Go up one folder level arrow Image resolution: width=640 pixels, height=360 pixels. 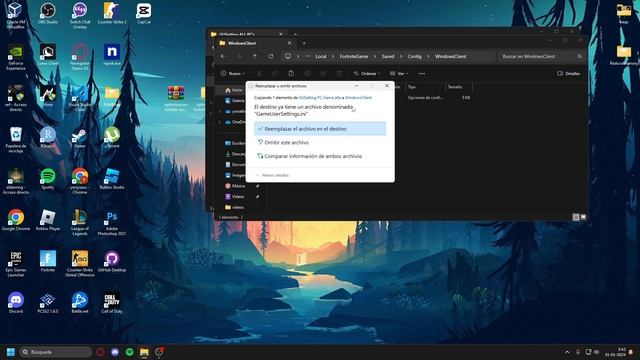coord(255,56)
